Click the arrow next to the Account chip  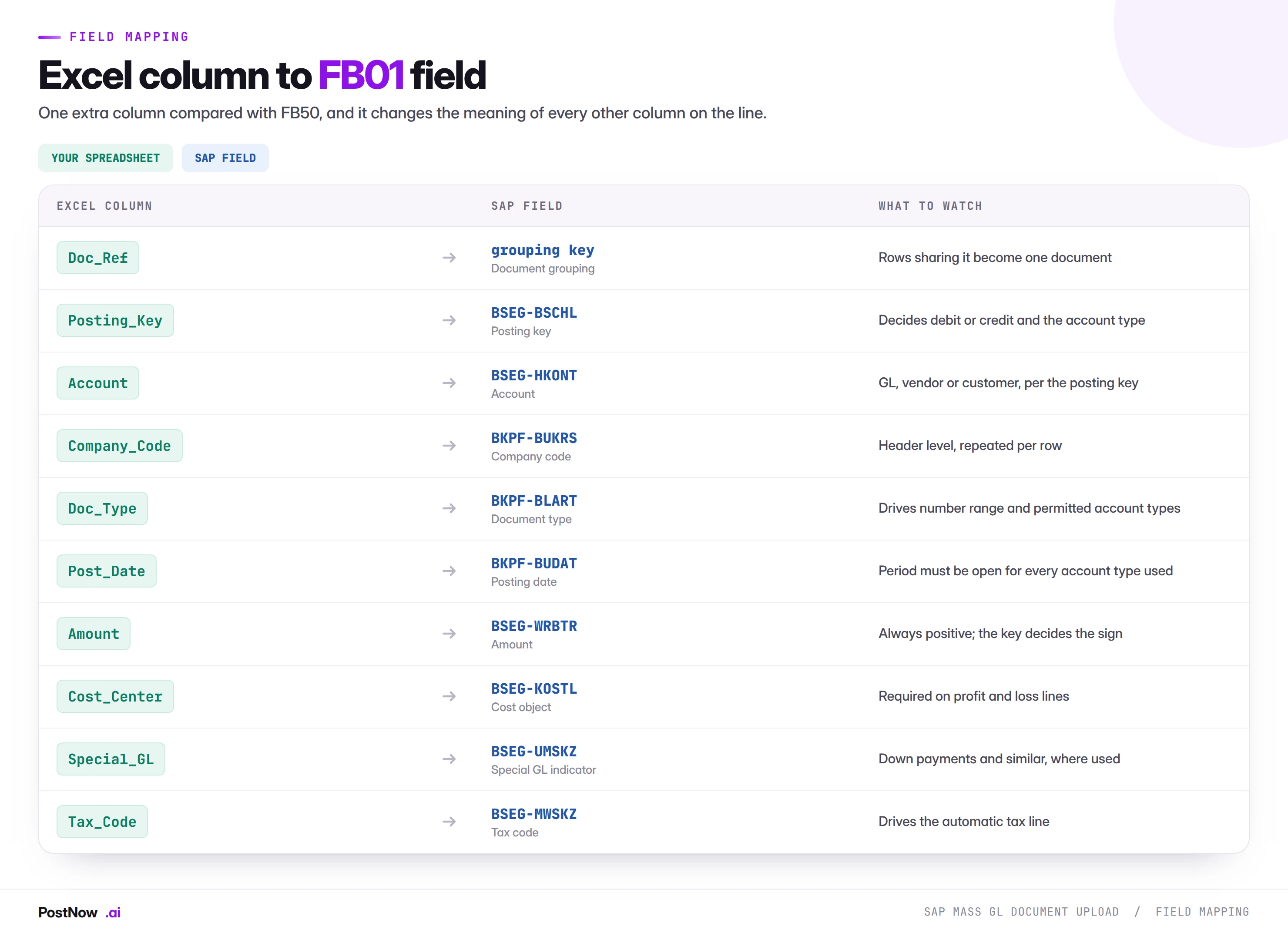(449, 383)
